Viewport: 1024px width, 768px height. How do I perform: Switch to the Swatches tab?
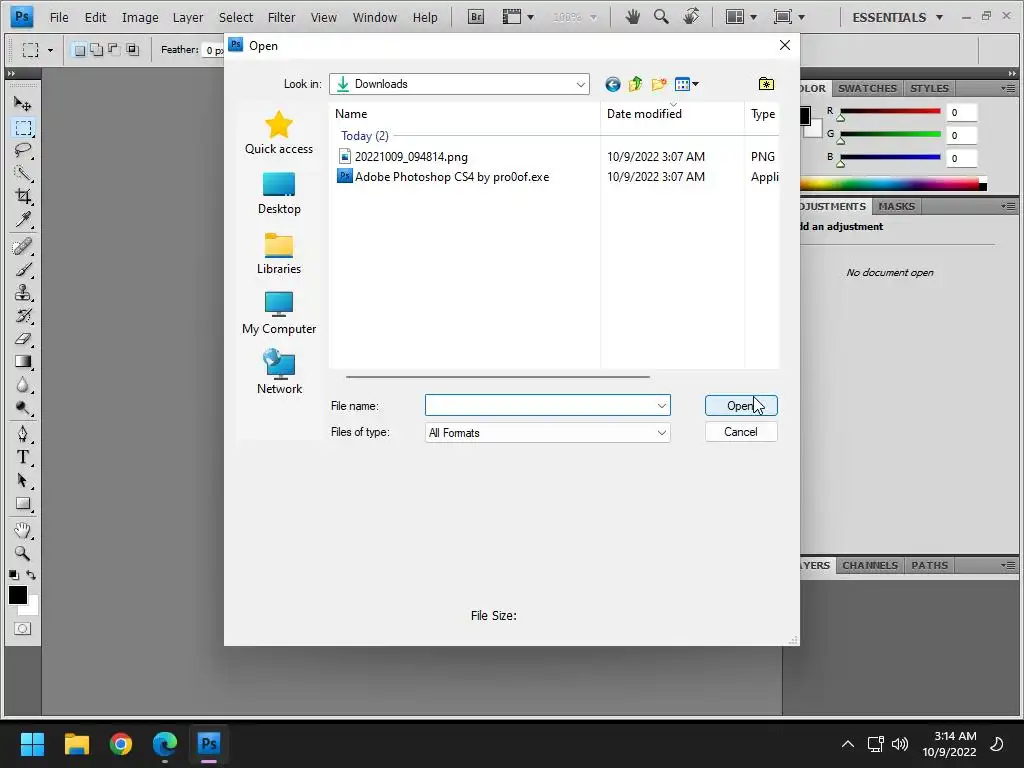pos(867,88)
